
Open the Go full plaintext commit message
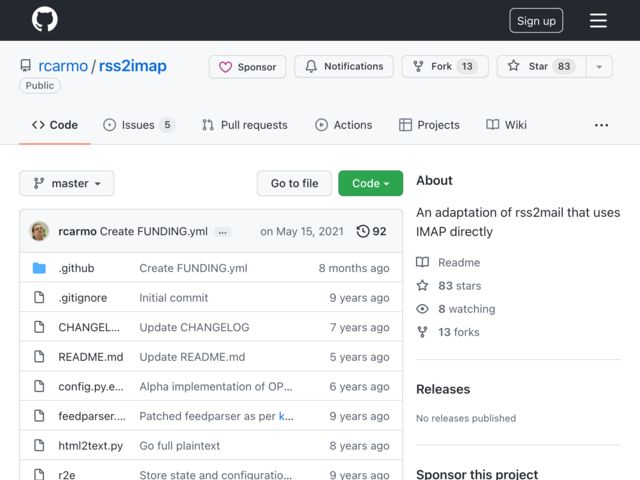[x=180, y=446]
